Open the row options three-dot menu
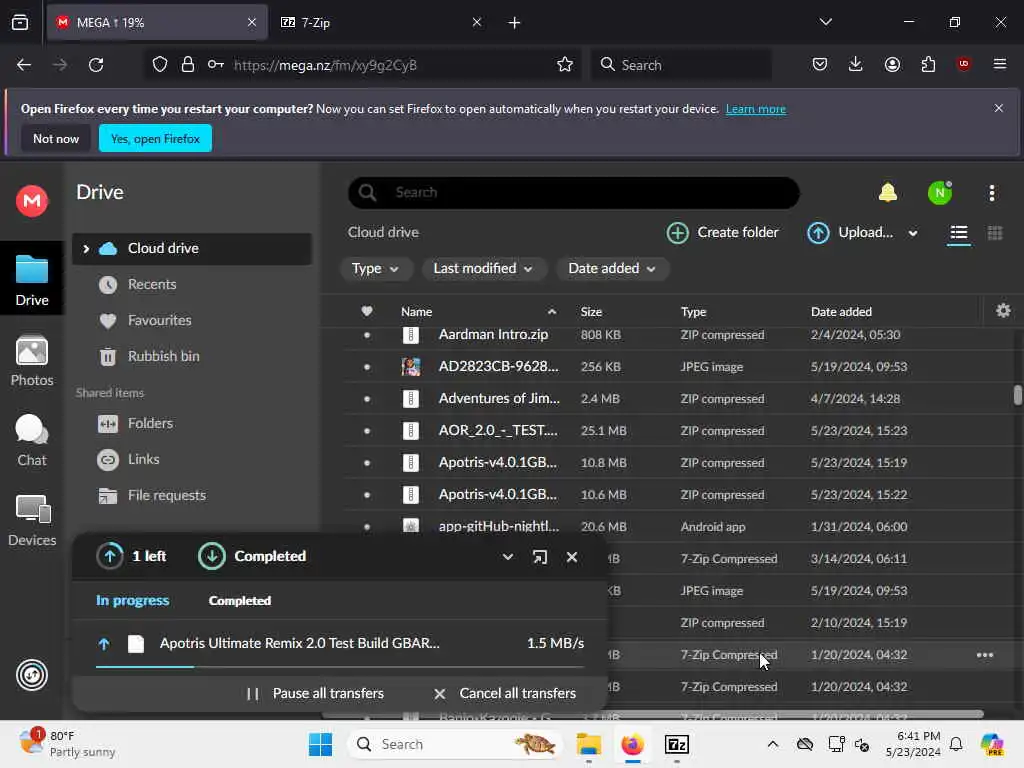The image size is (1024, 768). 985,655
